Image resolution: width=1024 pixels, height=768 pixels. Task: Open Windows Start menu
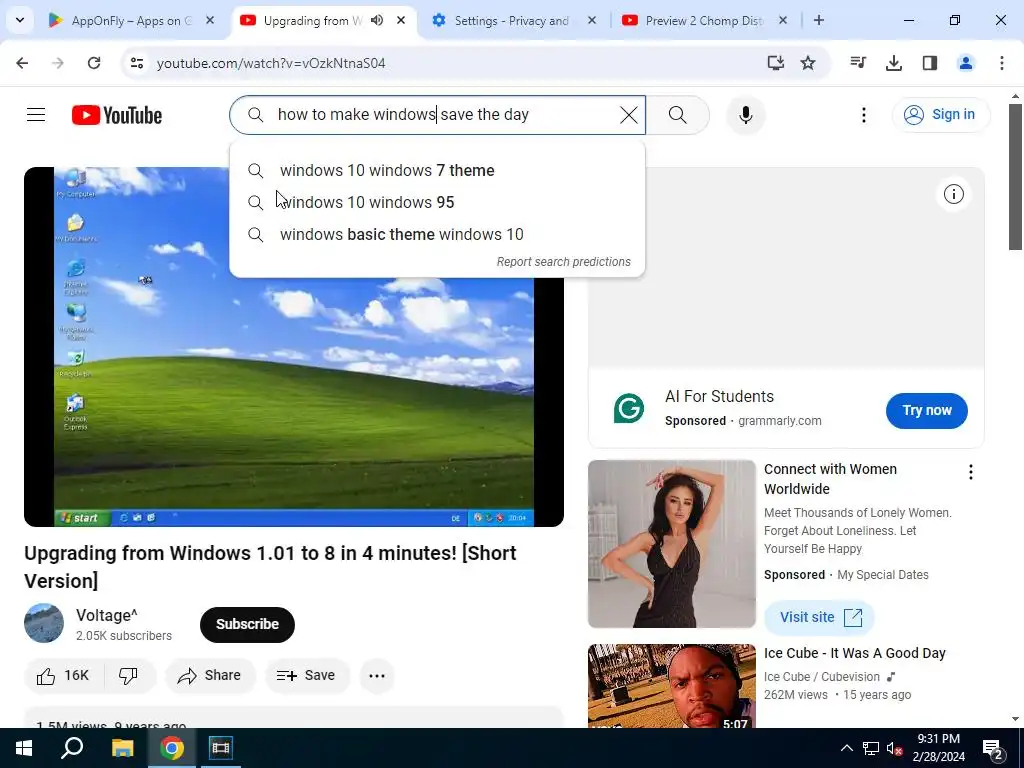(24, 748)
